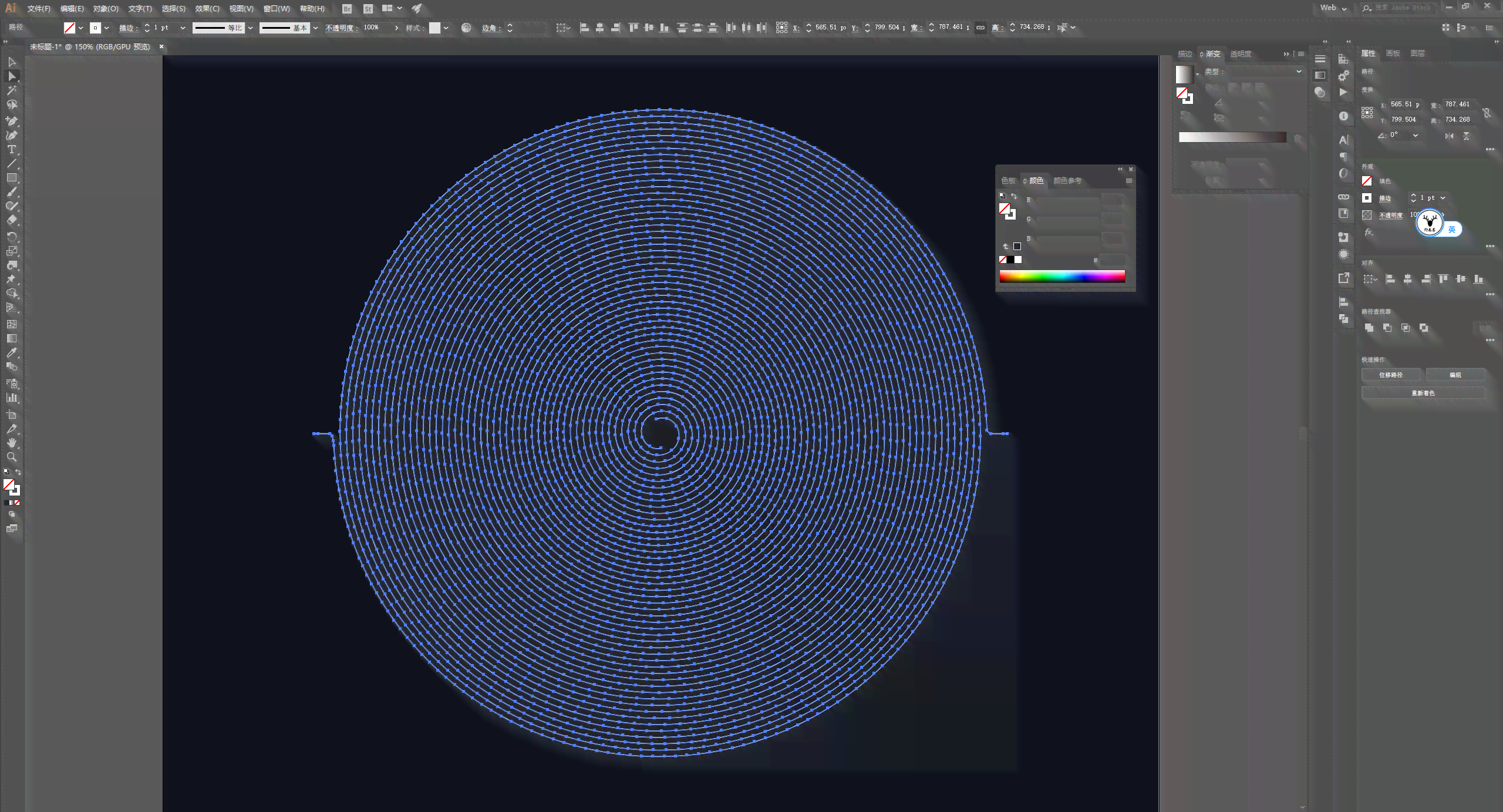Open the variable width profile 等比 dropdown
The width and height of the screenshot is (1503, 812).
(x=250, y=28)
